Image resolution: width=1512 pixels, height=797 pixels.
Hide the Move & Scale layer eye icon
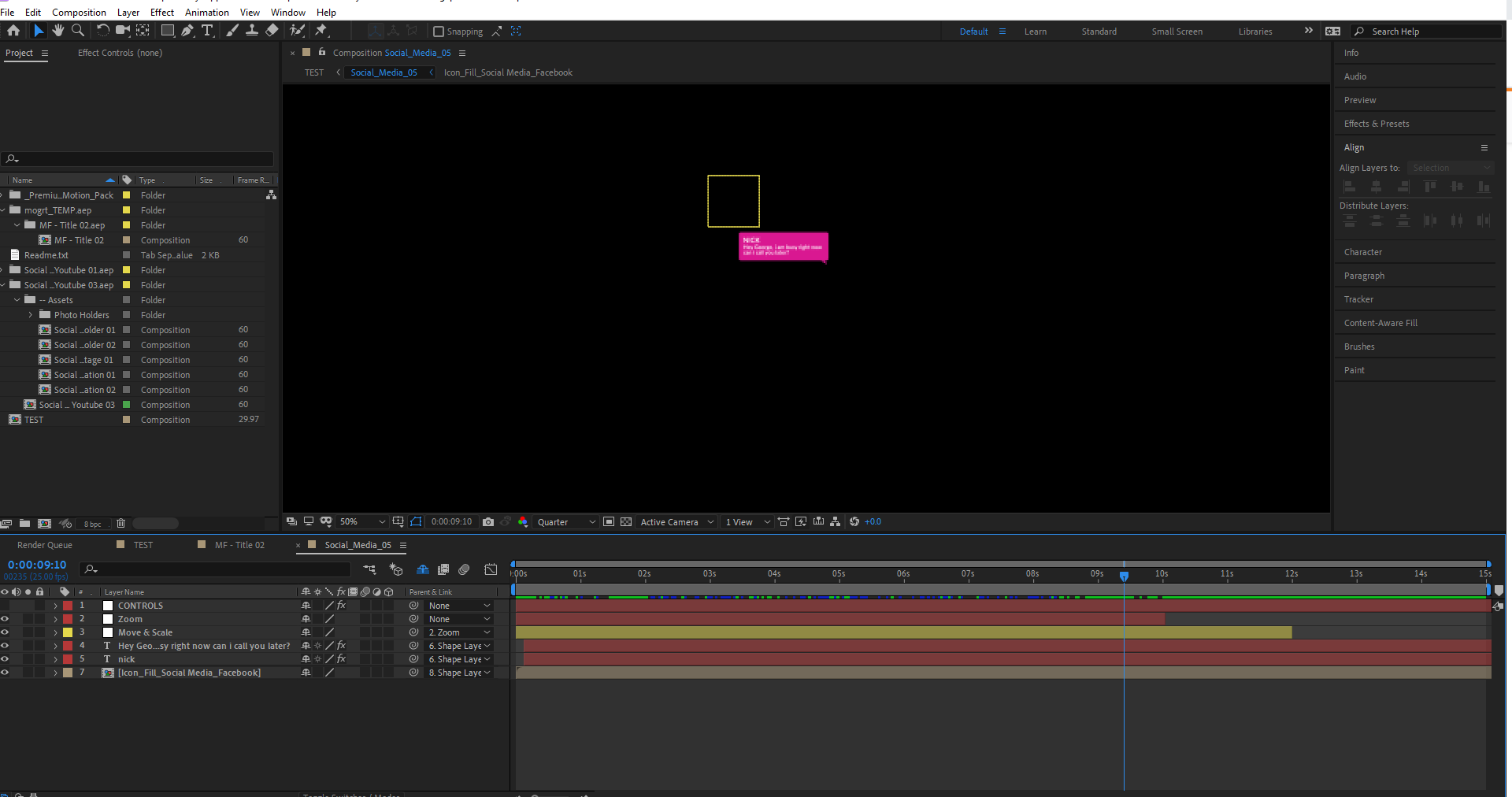[x=5, y=632]
